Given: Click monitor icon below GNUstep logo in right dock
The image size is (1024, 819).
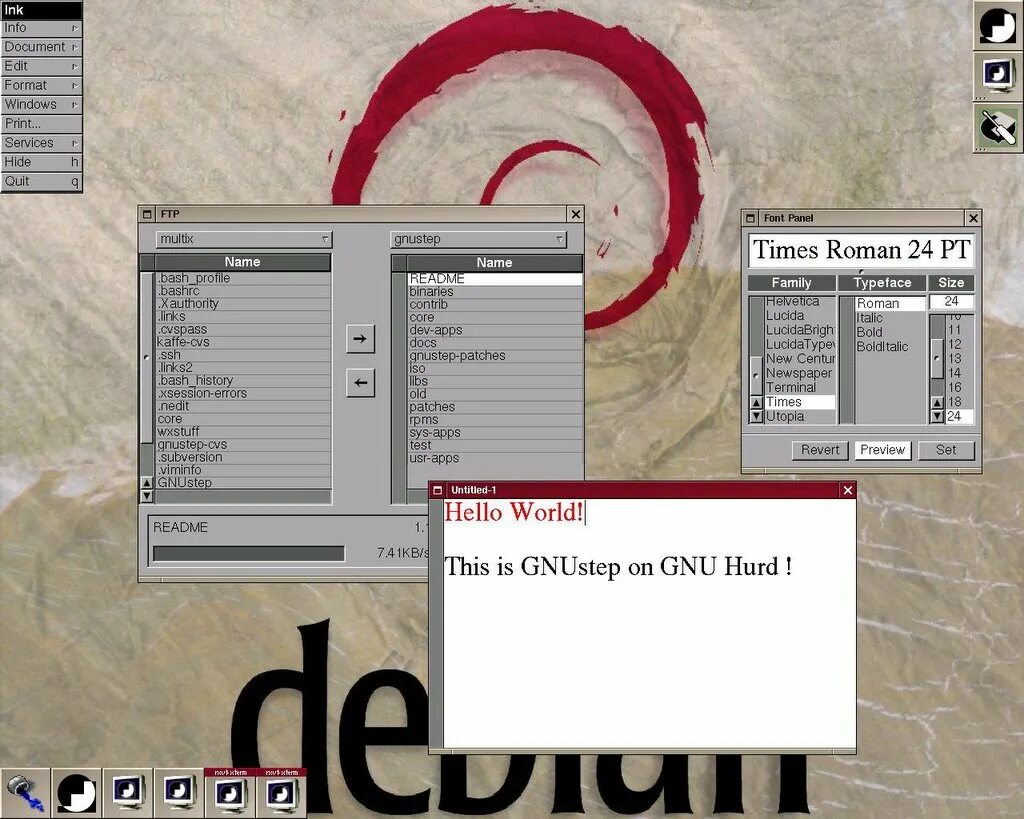Looking at the screenshot, I should pos(997,76).
